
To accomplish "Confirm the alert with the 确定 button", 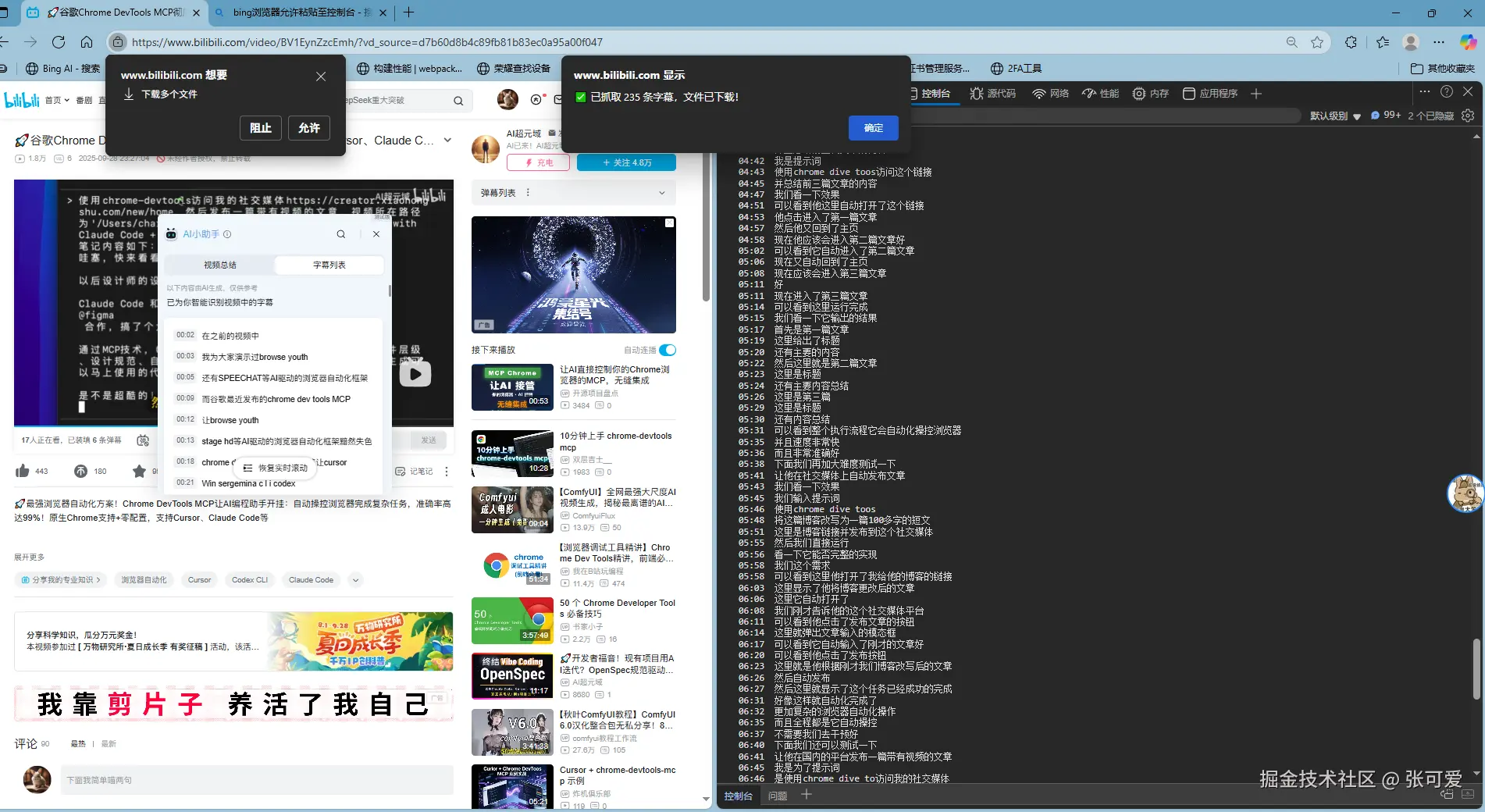I will pyautogui.click(x=874, y=128).
